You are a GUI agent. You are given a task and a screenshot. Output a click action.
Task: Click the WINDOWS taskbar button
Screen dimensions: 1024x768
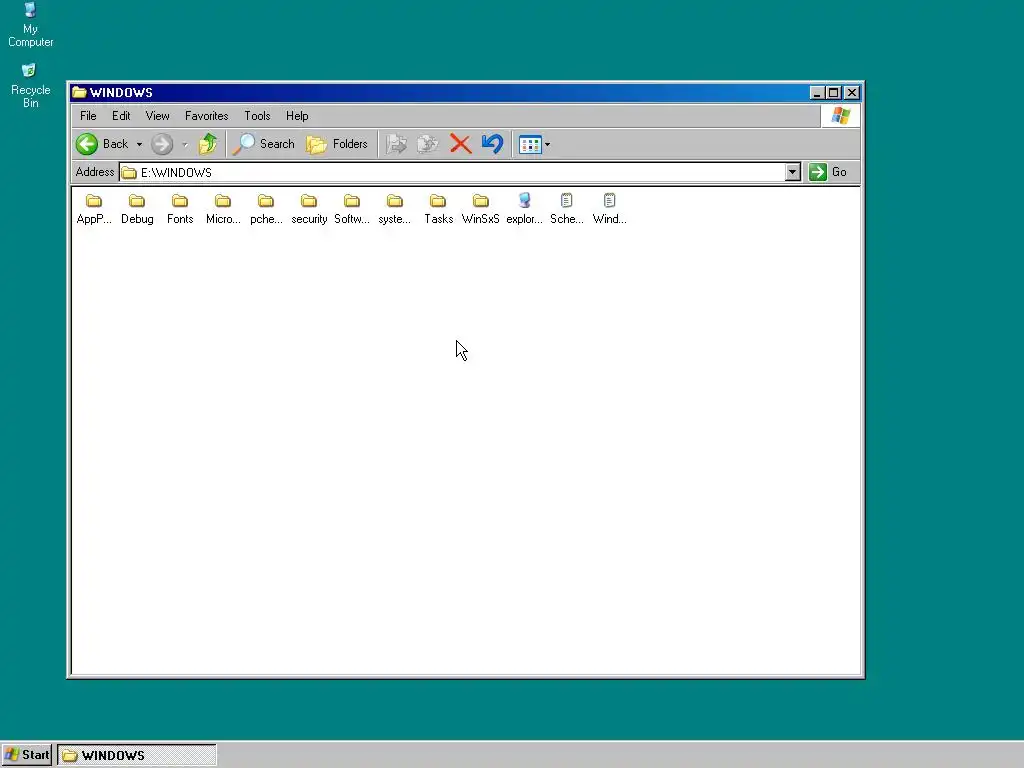136,755
